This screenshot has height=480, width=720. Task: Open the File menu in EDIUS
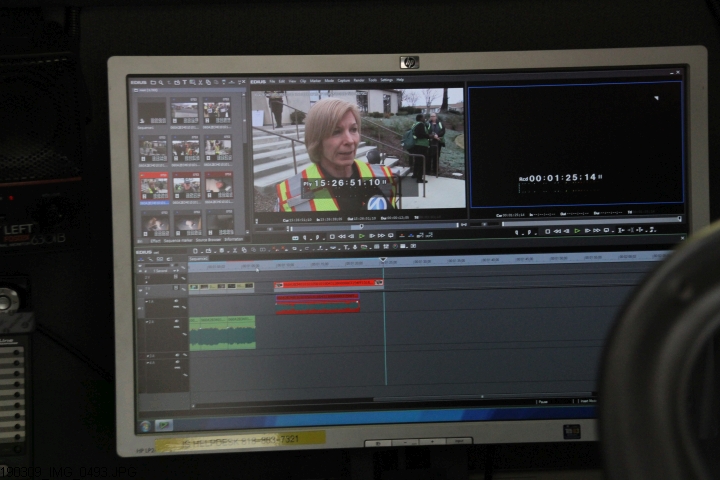click(x=272, y=81)
